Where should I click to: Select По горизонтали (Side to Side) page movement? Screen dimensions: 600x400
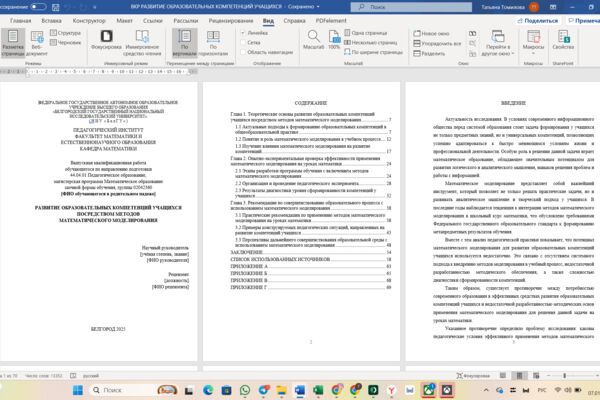click(x=213, y=43)
